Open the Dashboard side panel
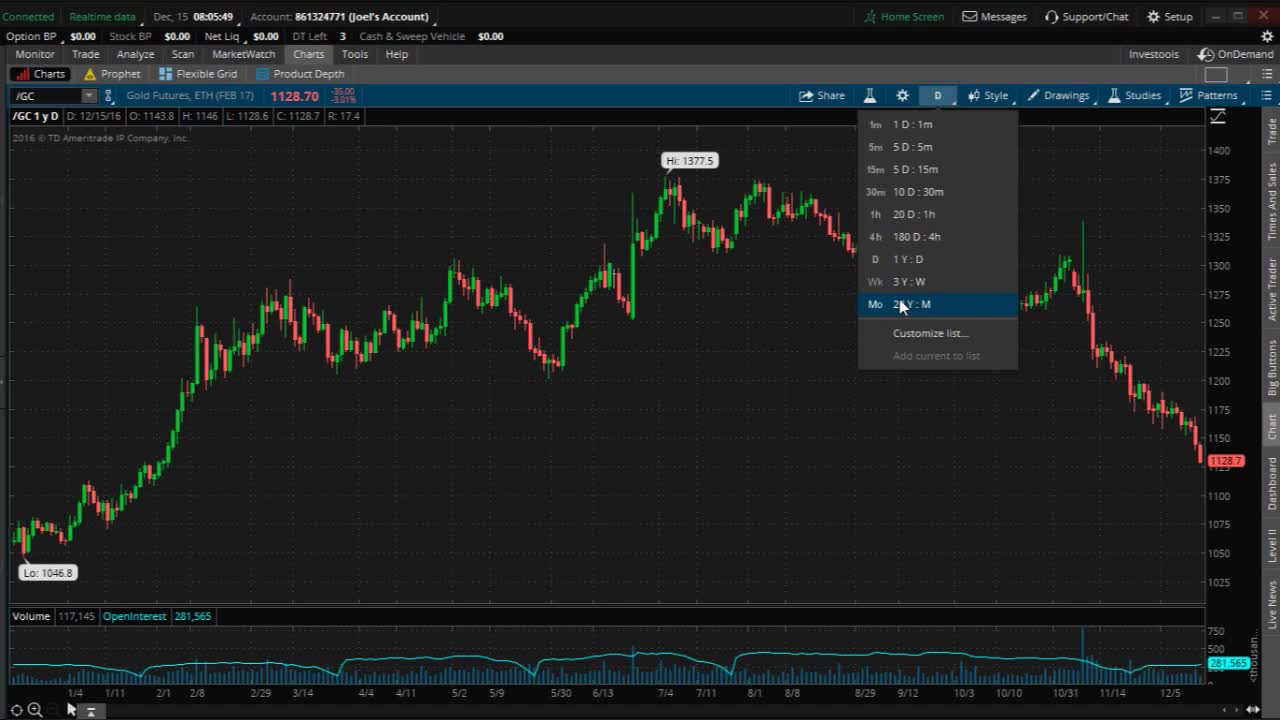This screenshot has height=720, width=1280. point(1272,483)
